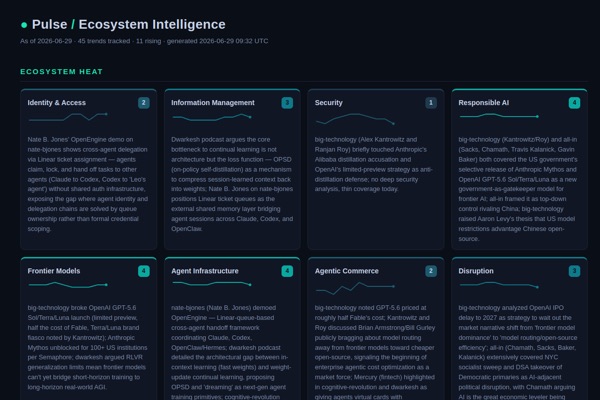
Task: Click the Security trend sparkline
Action: pyautogui.click(x=355, y=119)
